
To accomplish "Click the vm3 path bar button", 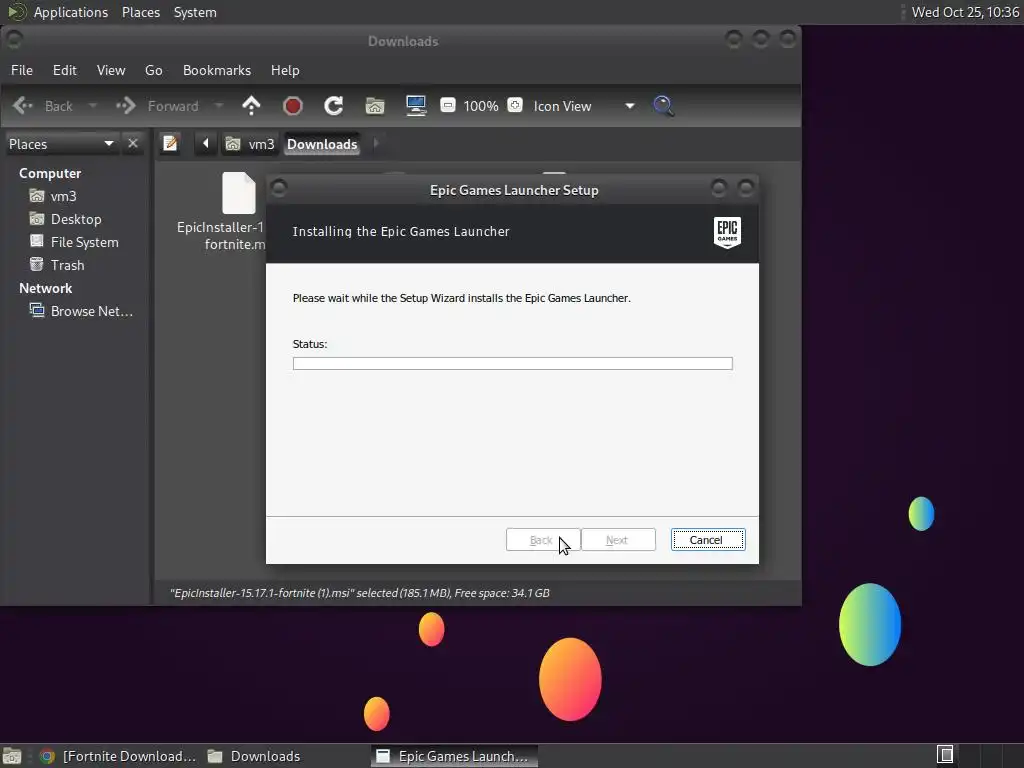I will point(250,144).
